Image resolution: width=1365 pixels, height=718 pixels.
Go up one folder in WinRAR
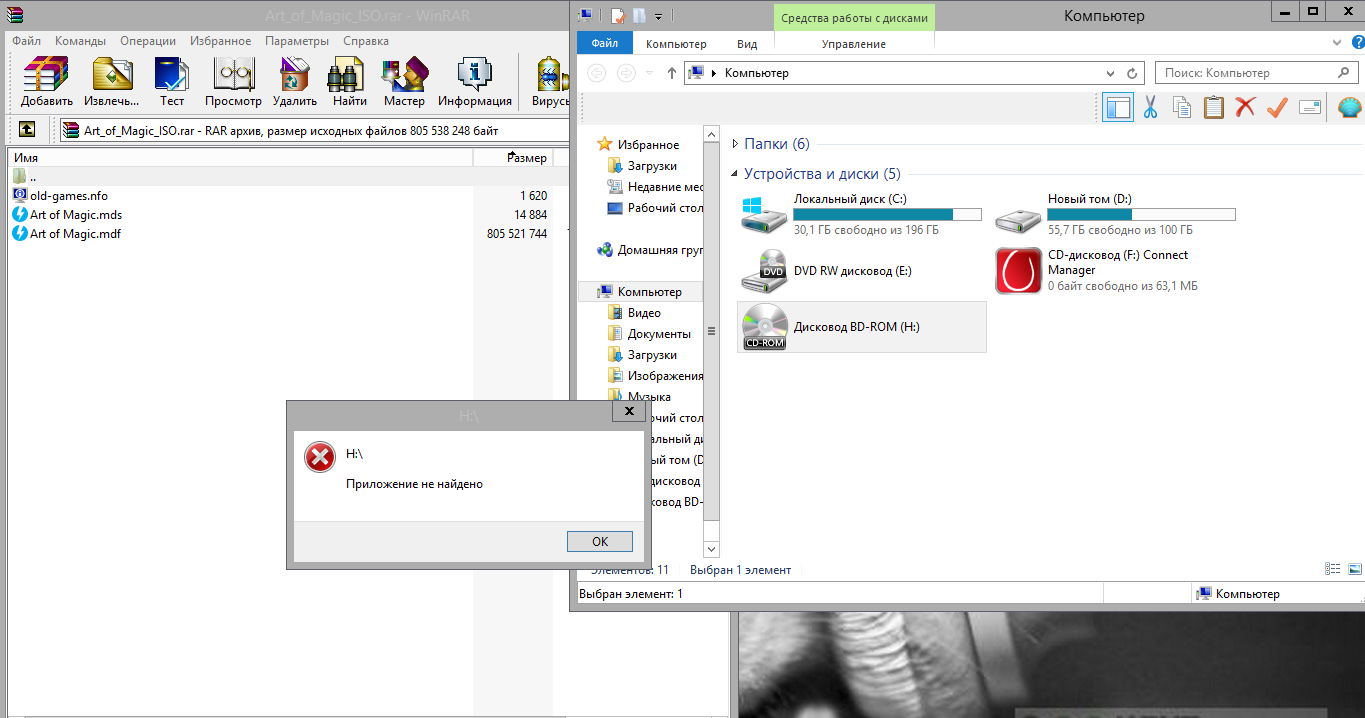pyautogui.click(x=27, y=130)
